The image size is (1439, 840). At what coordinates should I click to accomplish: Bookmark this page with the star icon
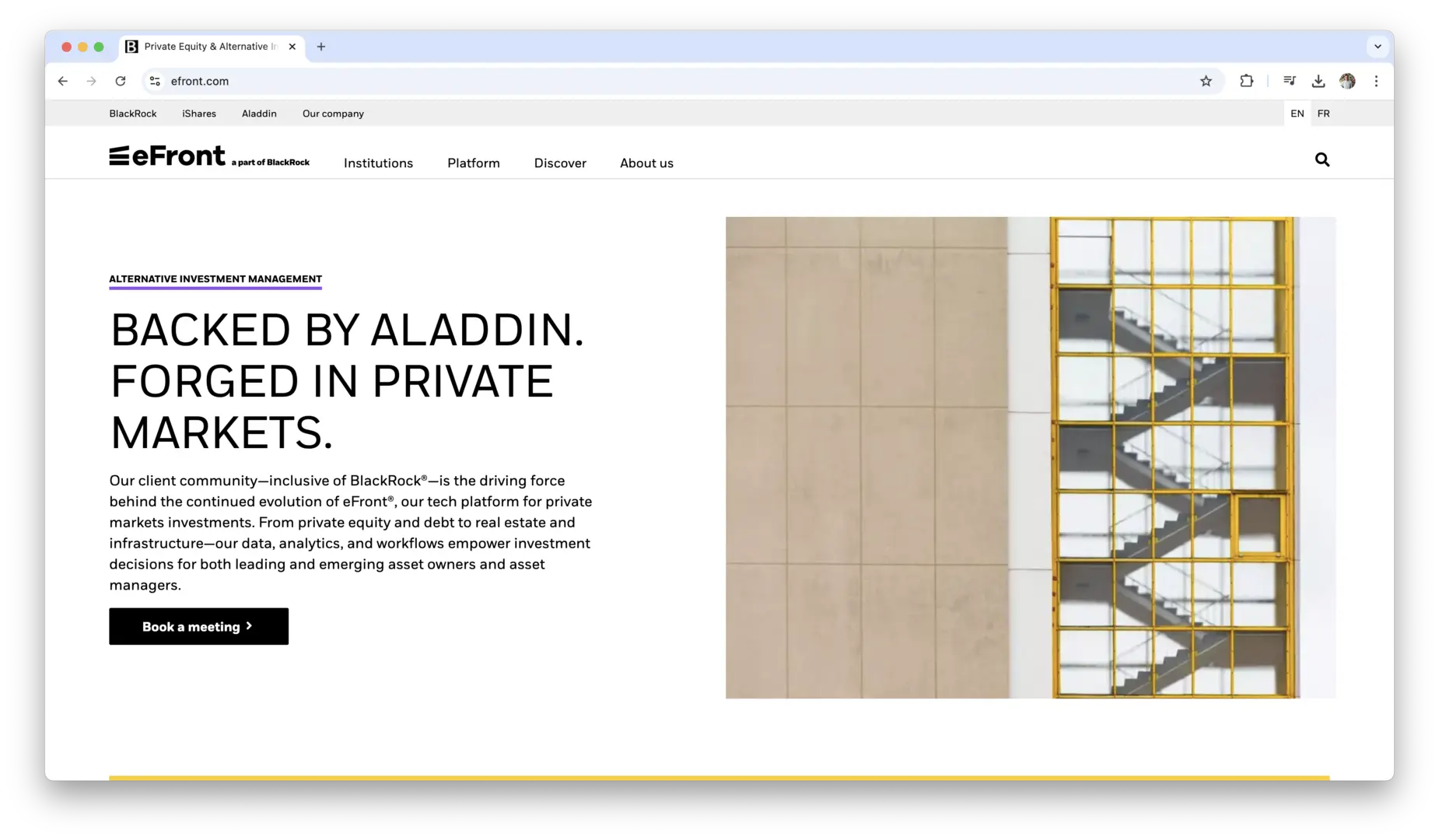1206,81
